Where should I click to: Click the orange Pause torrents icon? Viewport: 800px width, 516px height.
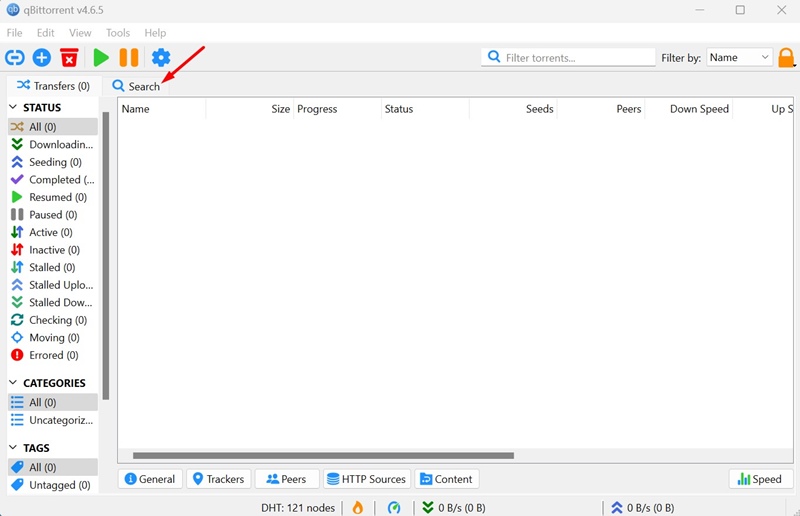tap(129, 58)
